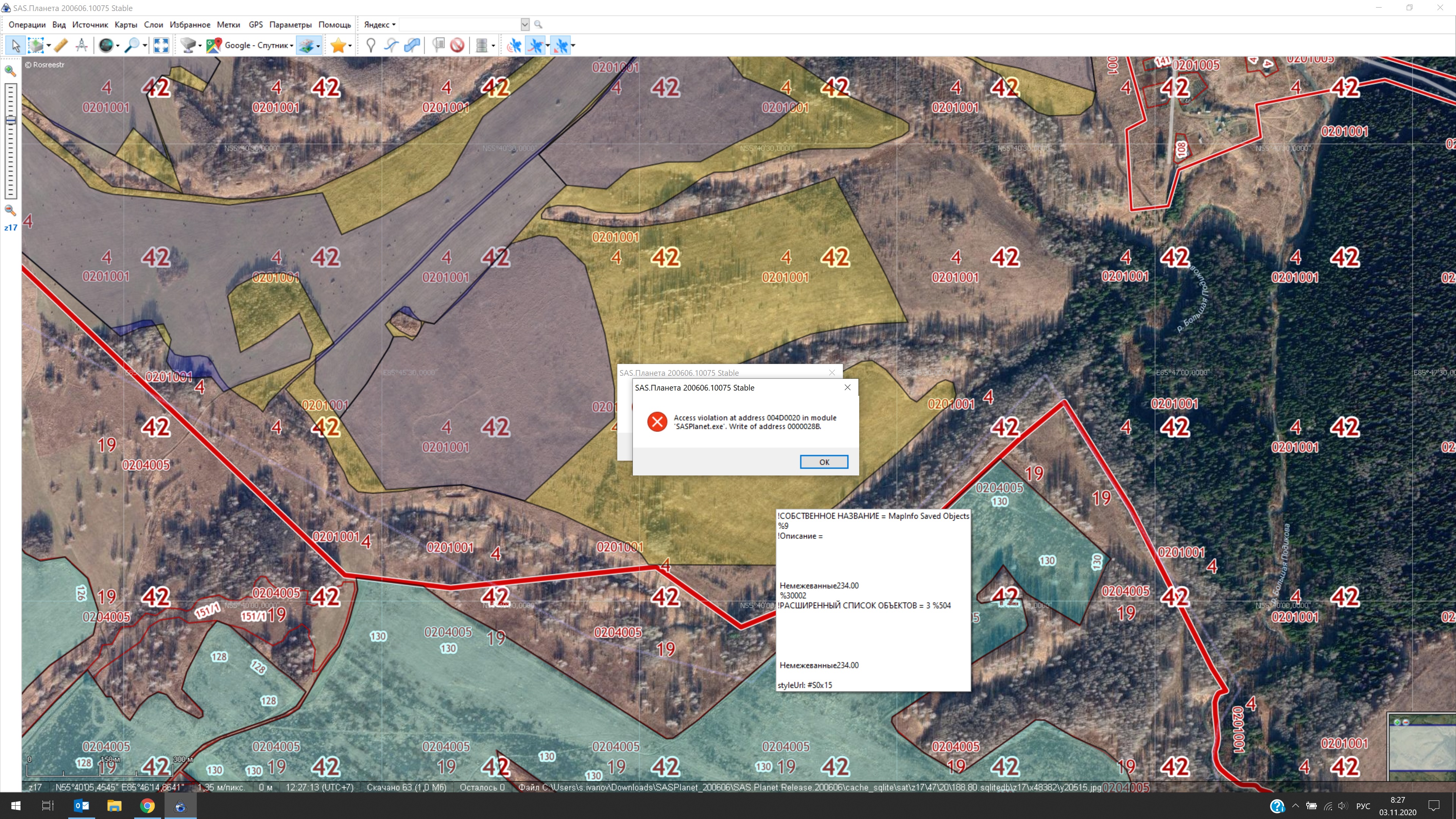This screenshot has height=819, width=1456.
Task: Toggle full screen map mode
Action: point(161,45)
